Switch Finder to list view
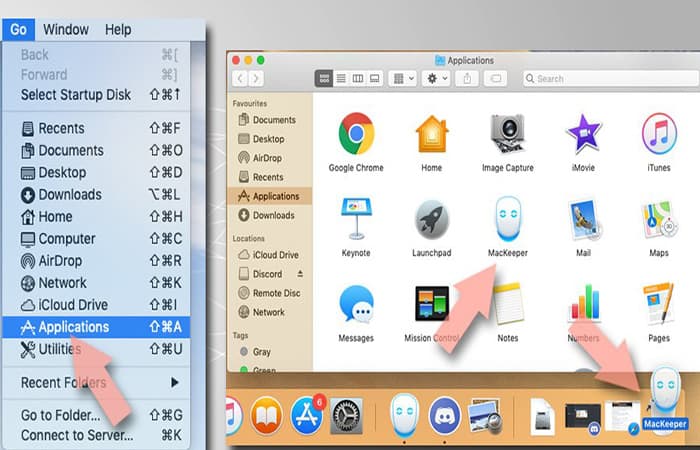The image size is (700, 450). click(x=341, y=79)
